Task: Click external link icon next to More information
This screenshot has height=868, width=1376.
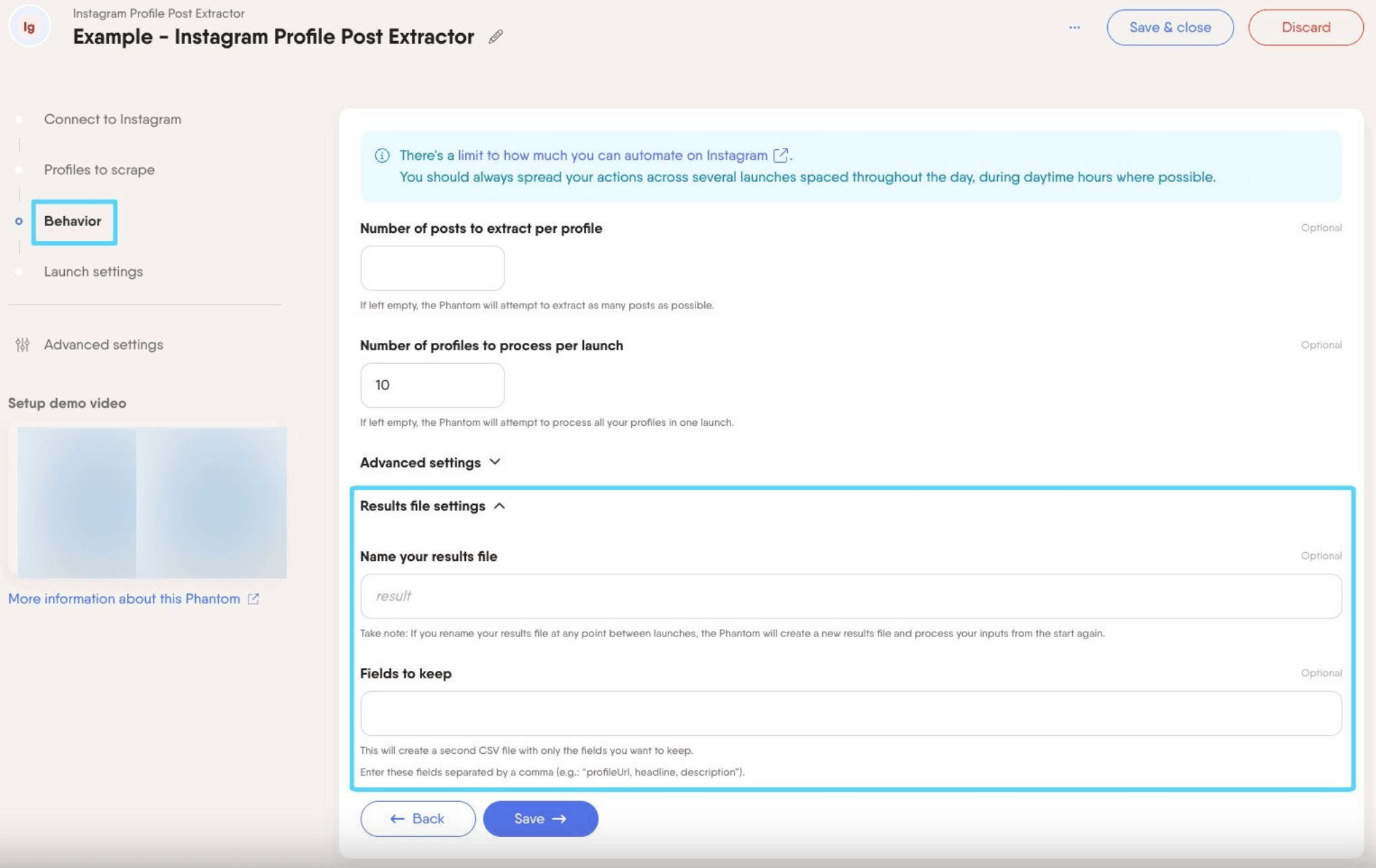Action: point(253,599)
